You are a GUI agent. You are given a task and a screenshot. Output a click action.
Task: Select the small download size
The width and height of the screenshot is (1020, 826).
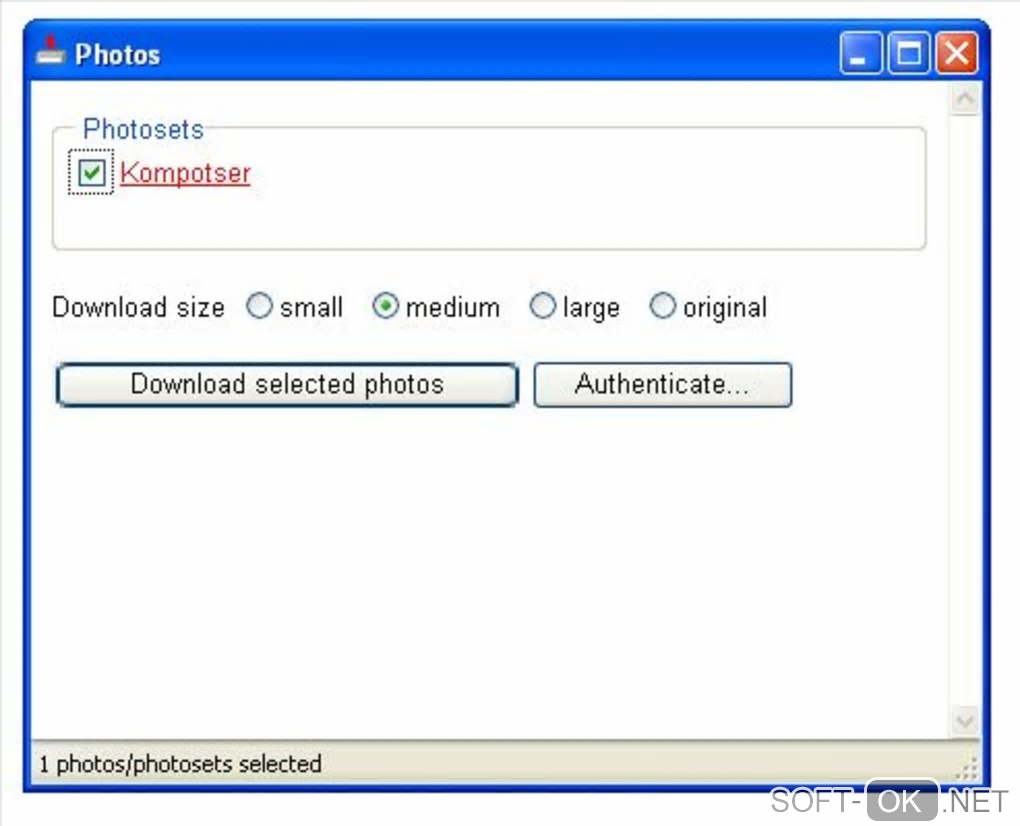(259, 306)
